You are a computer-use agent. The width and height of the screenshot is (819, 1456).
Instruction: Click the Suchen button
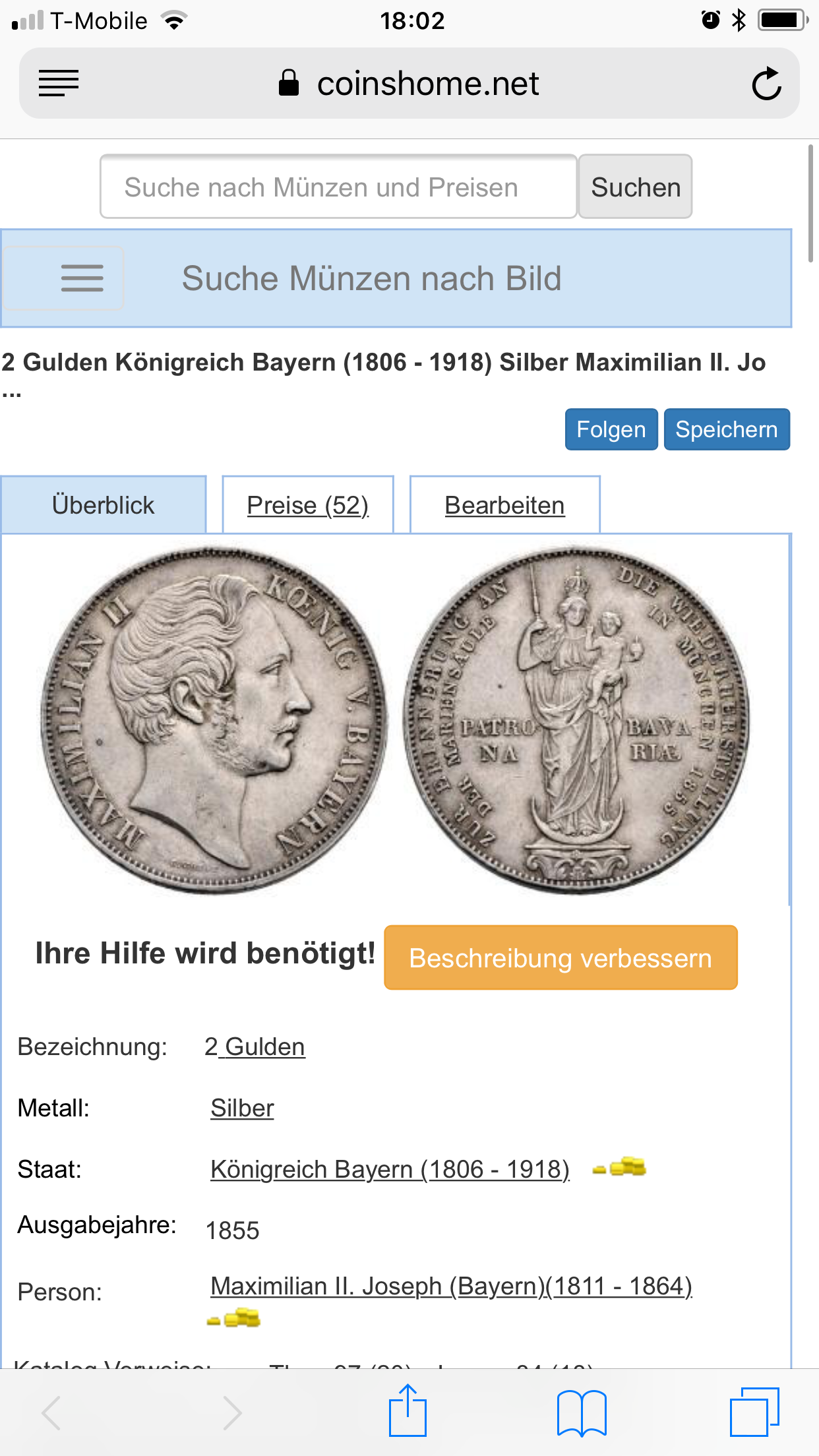[636, 187]
